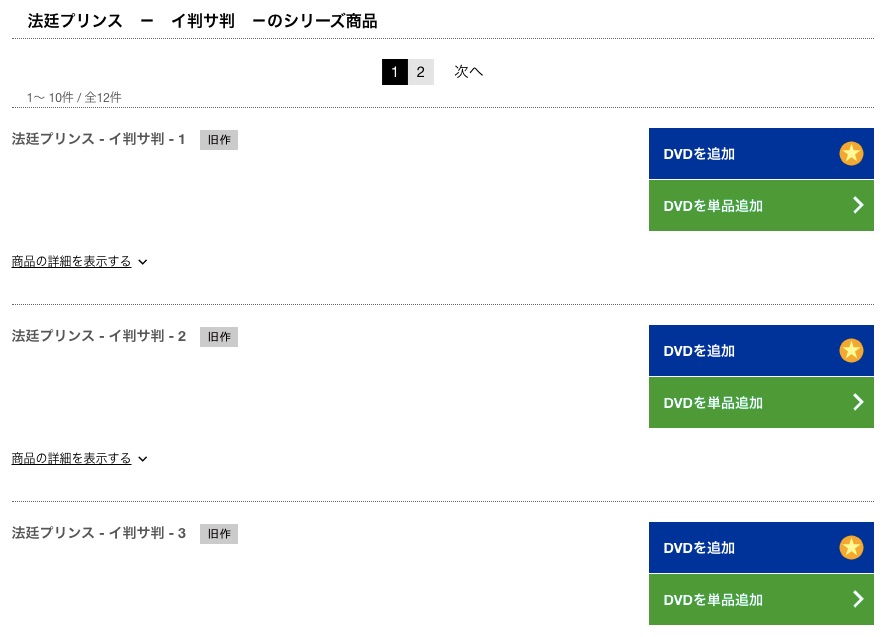The width and height of the screenshot is (888, 637).
Task: Add volume 3 DVD with DVDを追加 button
Action: coord(761,548)
